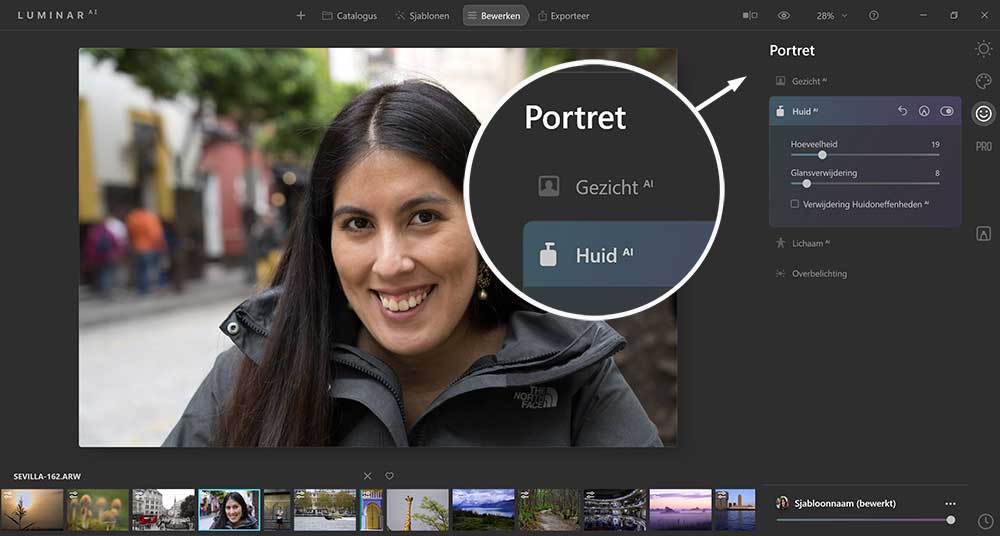This screenshot has width=1000, height=536.
Task: Click the LUMINAR AI logo
Action: (57, 15)
